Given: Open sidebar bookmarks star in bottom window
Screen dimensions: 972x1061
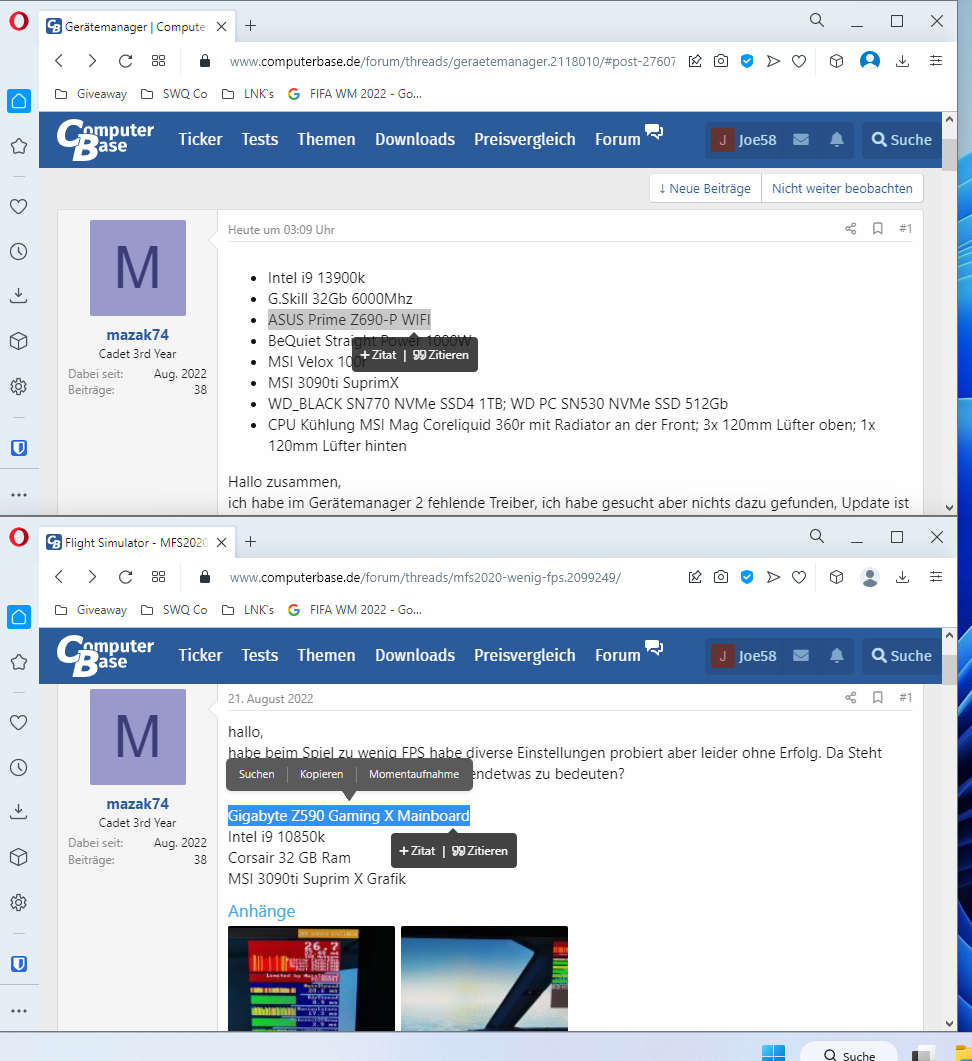Looking at the screenshot, I should coord(19,662).
